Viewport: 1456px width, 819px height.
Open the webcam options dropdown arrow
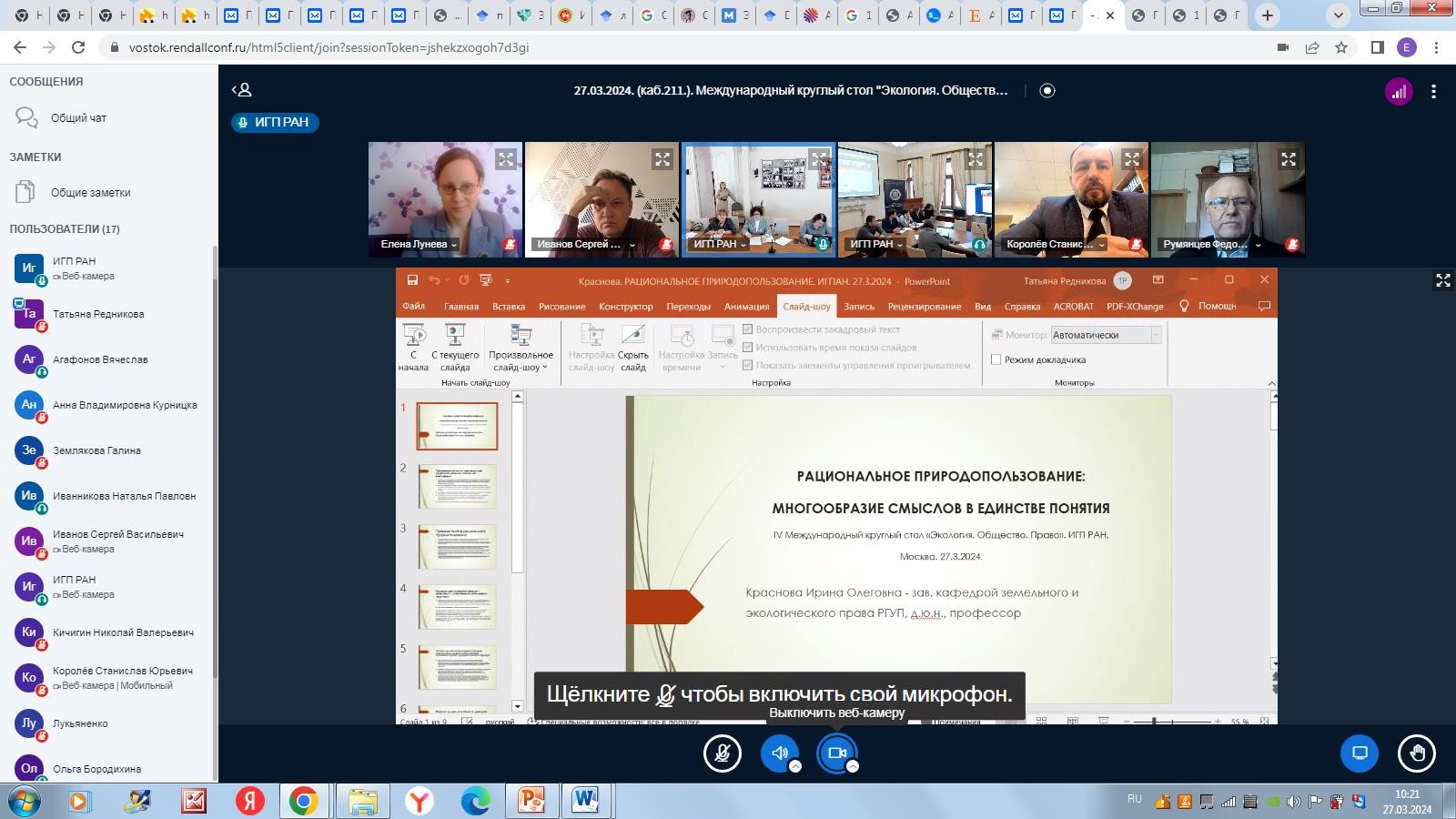853,767
